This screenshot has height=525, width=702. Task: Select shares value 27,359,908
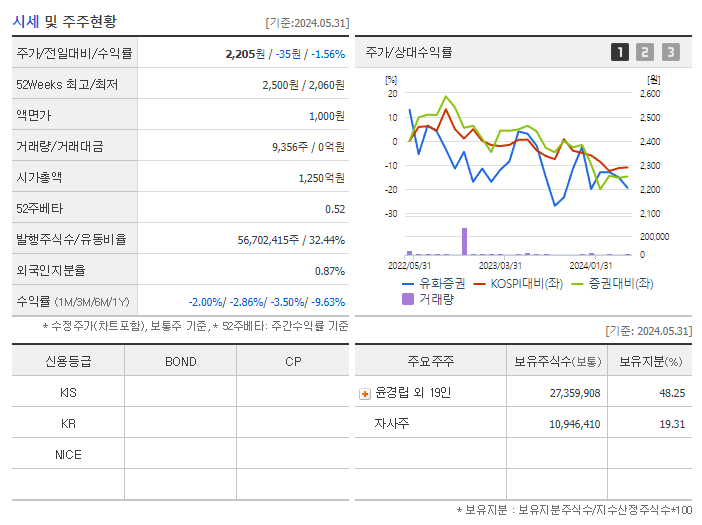click(575, 393)
